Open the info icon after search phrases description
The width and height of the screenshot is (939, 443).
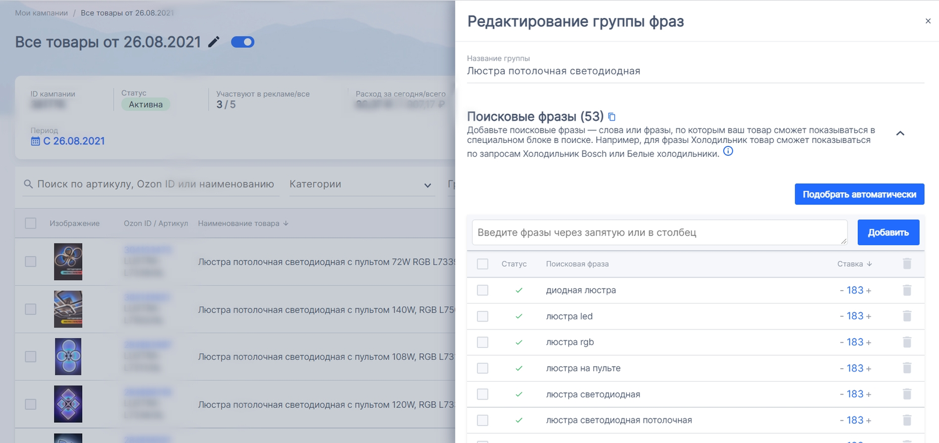tap(728, 152)
